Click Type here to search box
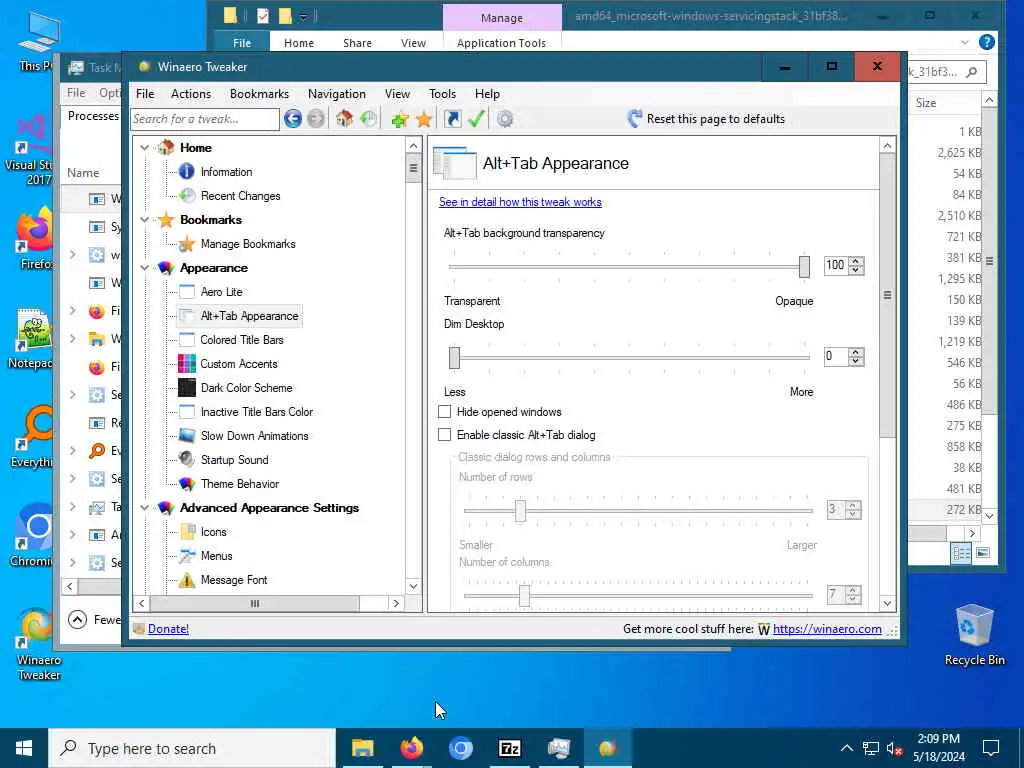1024x768 pixels. tap(193, 748)
